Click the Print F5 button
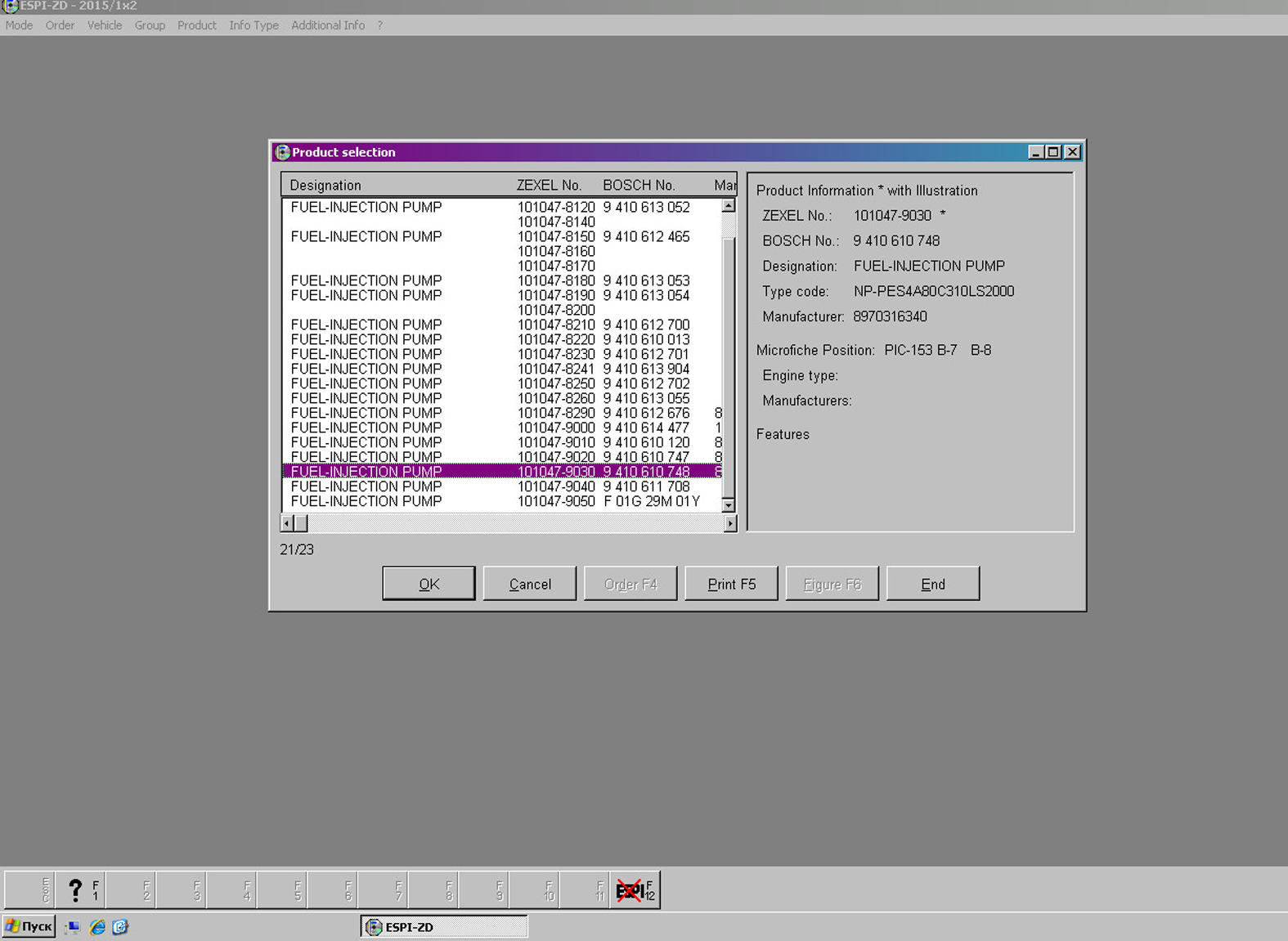This screenshot has width=1288, height=941. pos(731,584)
